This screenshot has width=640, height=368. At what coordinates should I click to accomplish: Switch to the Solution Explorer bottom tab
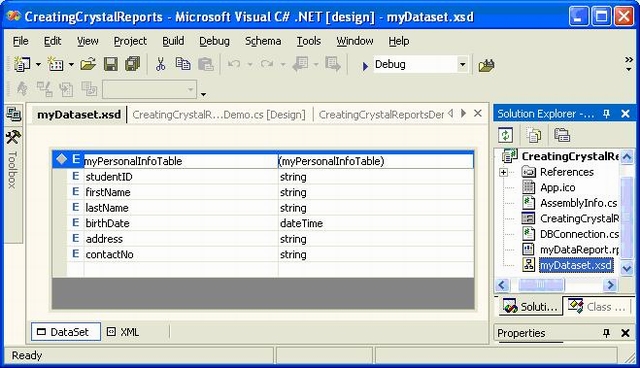coord(530,307)
